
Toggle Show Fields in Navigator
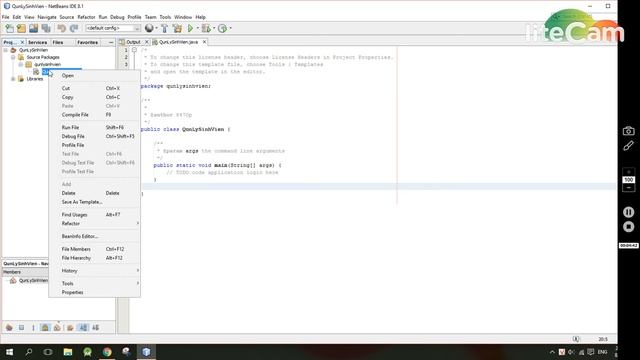(21, 327)
